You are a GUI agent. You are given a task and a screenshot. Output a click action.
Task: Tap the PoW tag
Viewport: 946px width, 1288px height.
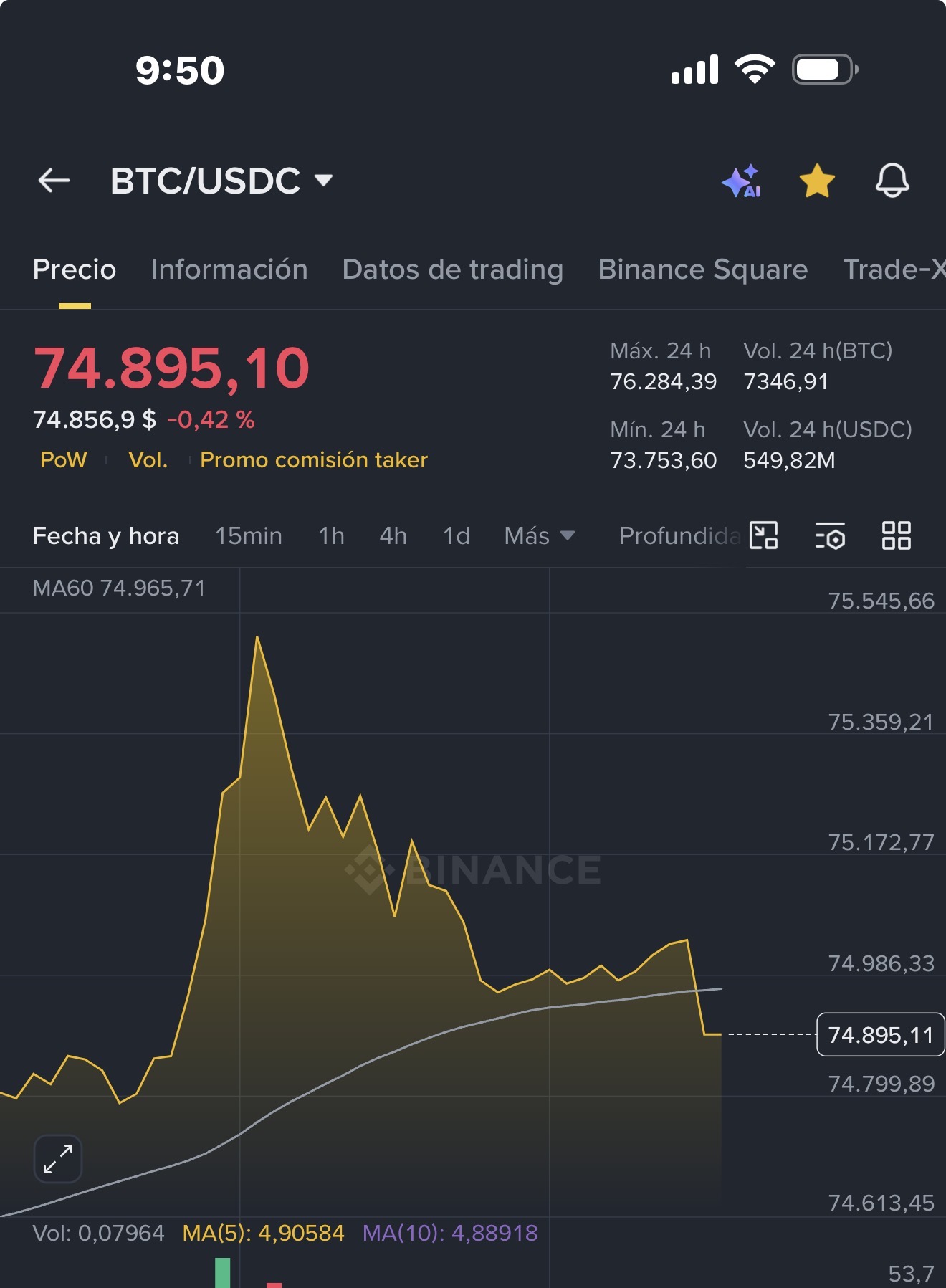point(64,459)
